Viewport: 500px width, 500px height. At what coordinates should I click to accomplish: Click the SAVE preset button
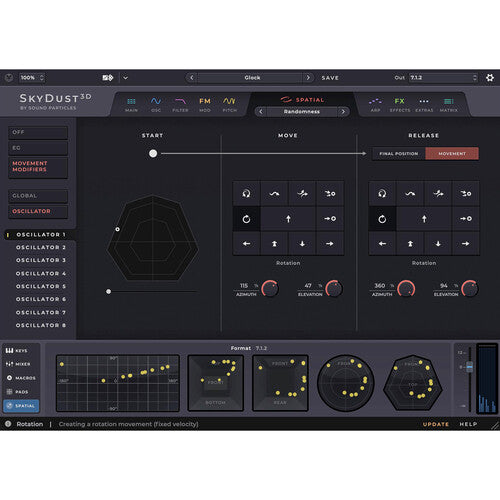tap(330, 78)
